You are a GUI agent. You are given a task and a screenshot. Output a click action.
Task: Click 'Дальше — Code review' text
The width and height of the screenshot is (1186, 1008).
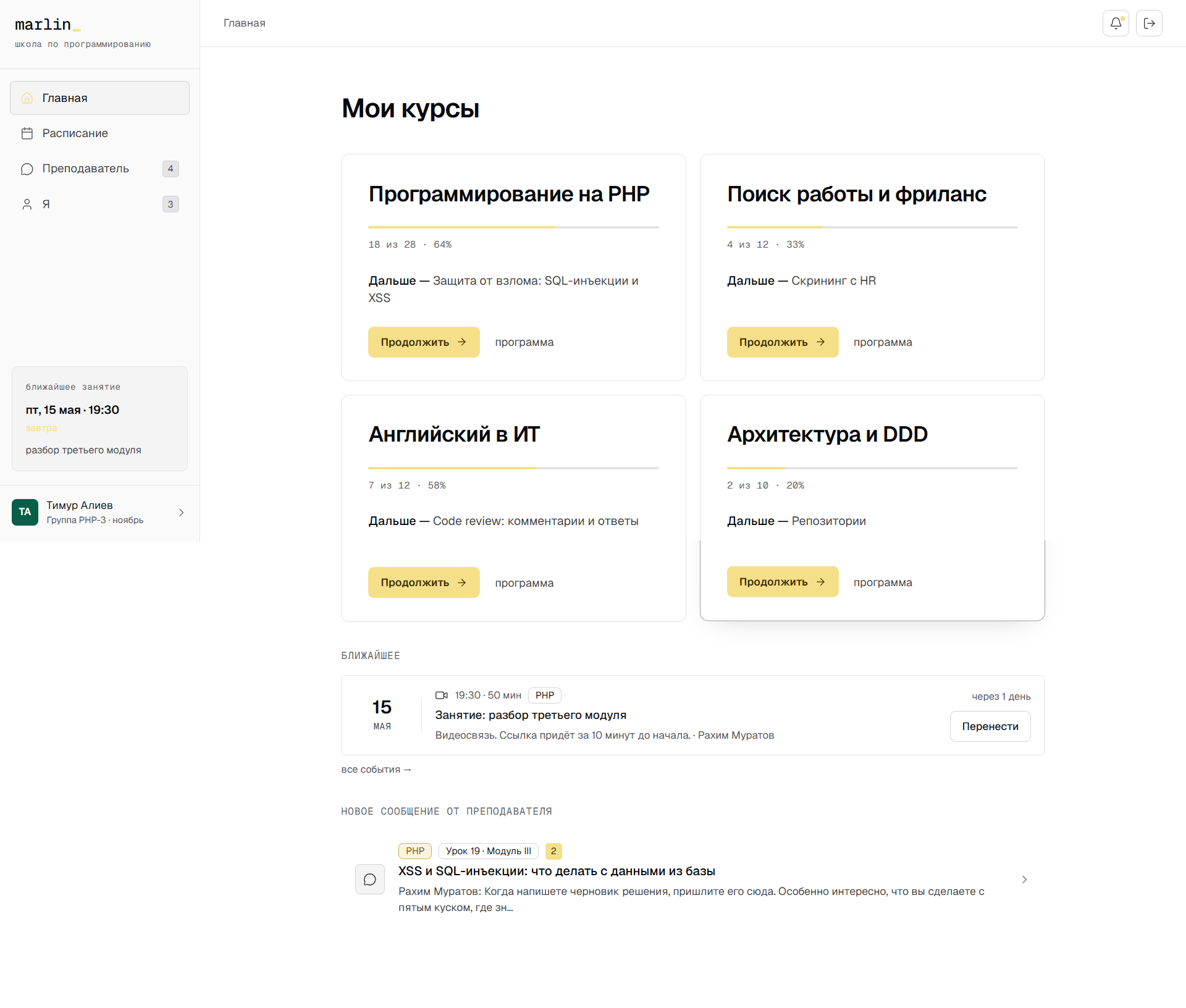(x=503, y=521)
